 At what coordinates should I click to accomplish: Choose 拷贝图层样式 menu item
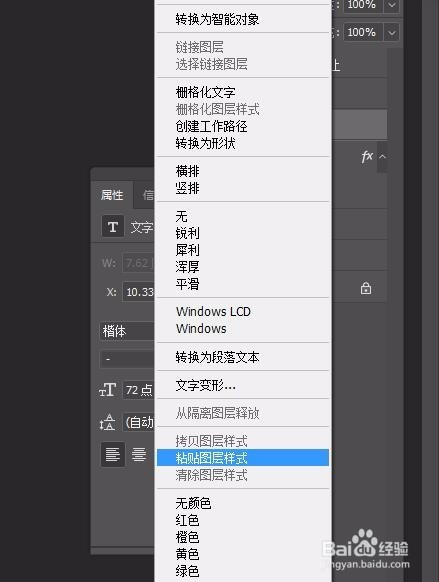243,441
